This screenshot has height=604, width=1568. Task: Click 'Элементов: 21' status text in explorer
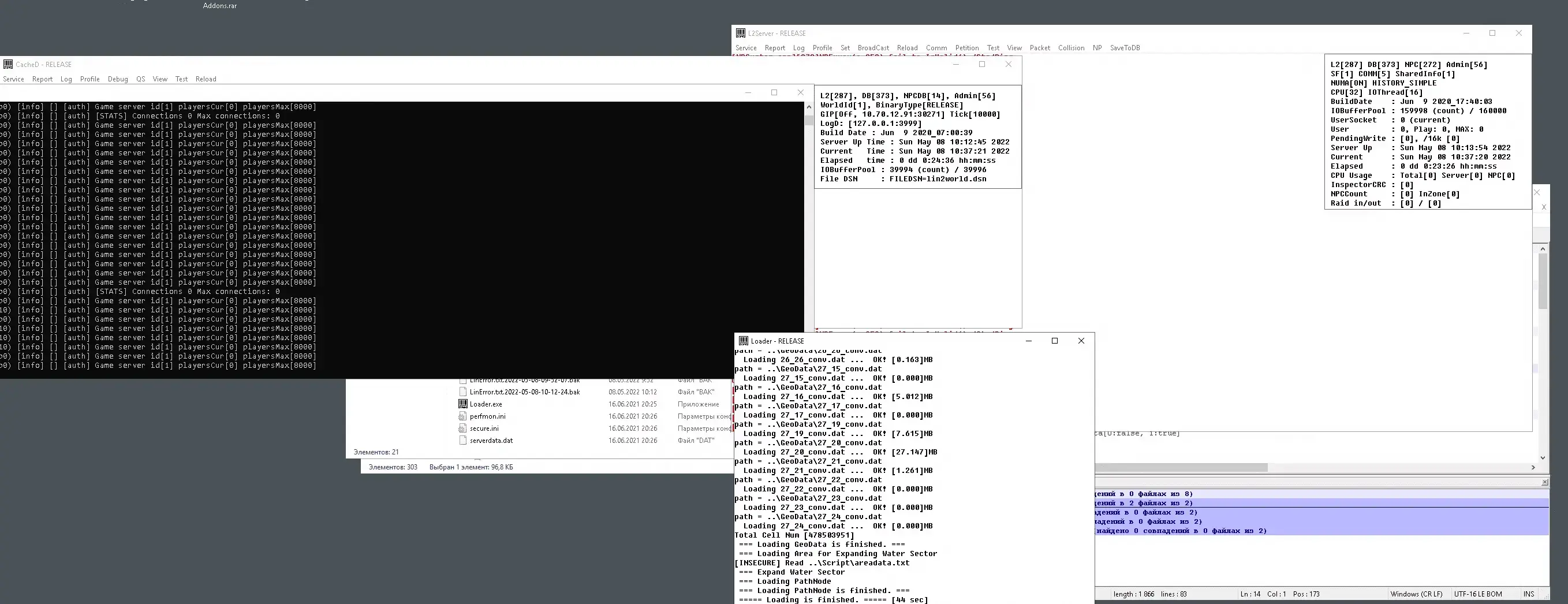pyautogui.click(x=376, y=452)
